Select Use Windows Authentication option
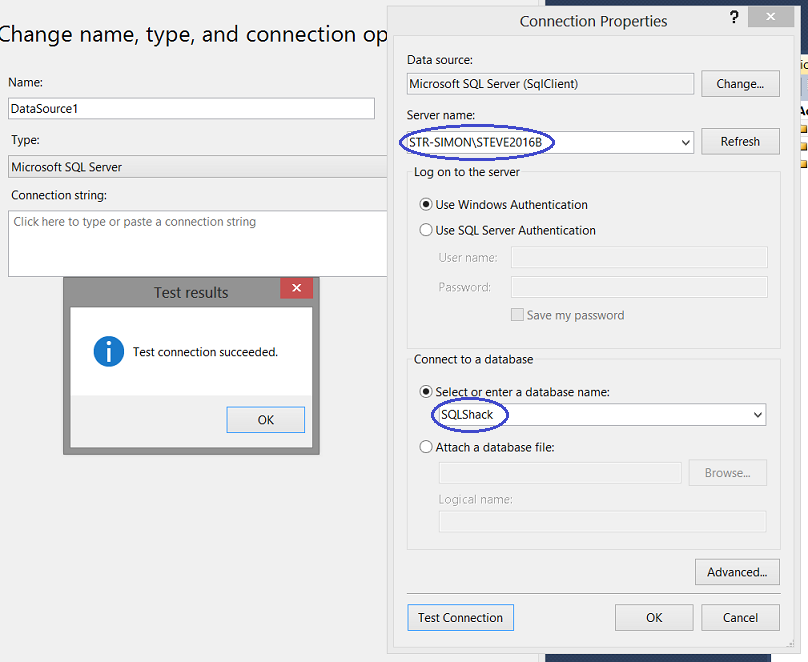Image resolution: width=808 pixels, height=662 pixels. (x=427, y=205)
